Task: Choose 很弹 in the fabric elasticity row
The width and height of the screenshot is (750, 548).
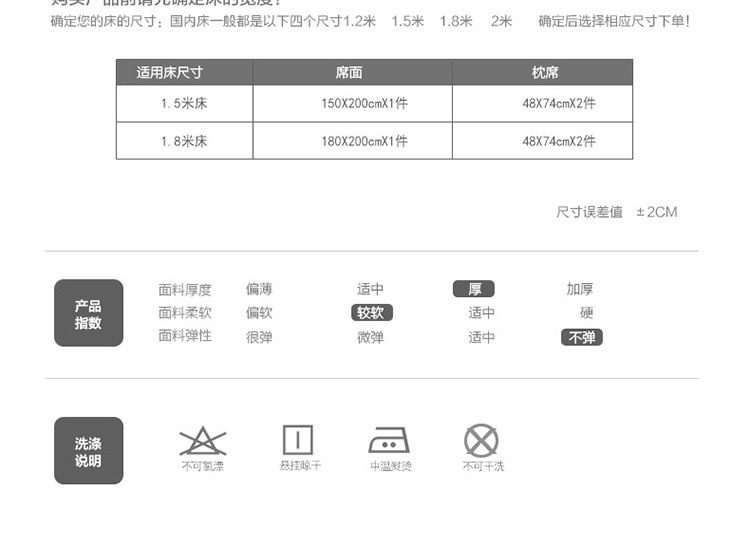Action: click(x=259, y=338)
